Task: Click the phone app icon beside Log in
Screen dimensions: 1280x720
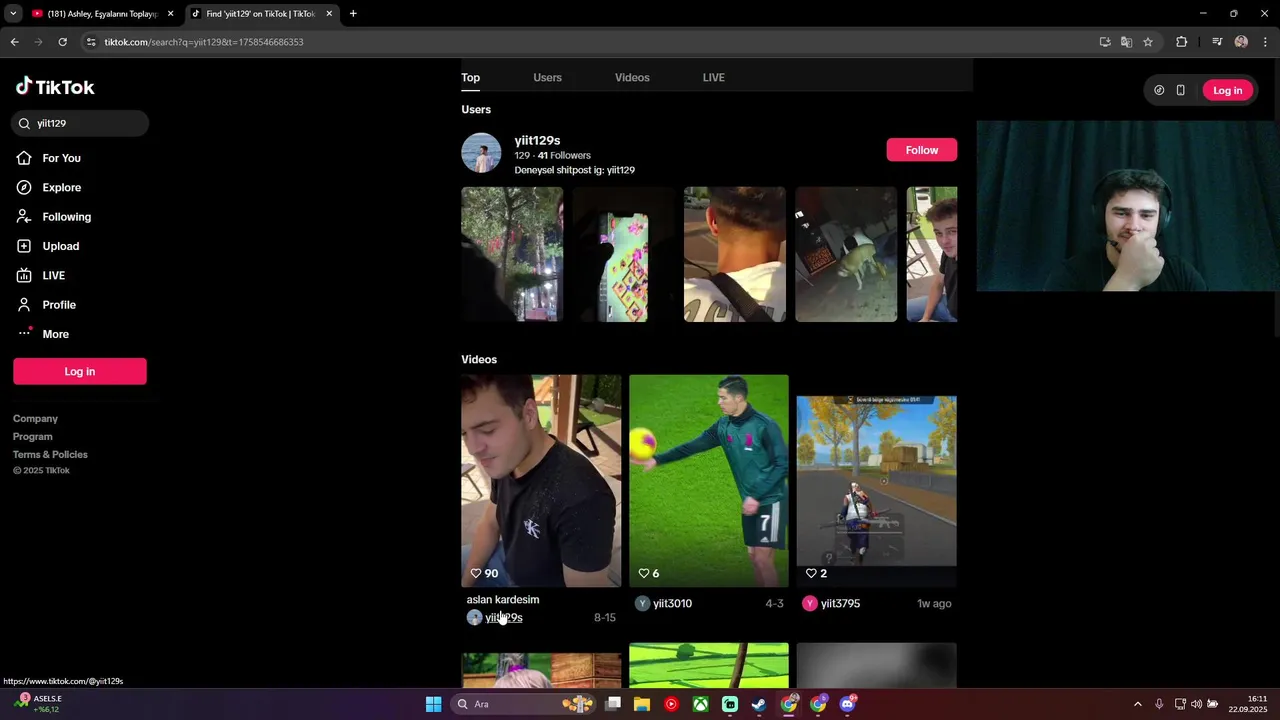Action: tap(1180, 90)
